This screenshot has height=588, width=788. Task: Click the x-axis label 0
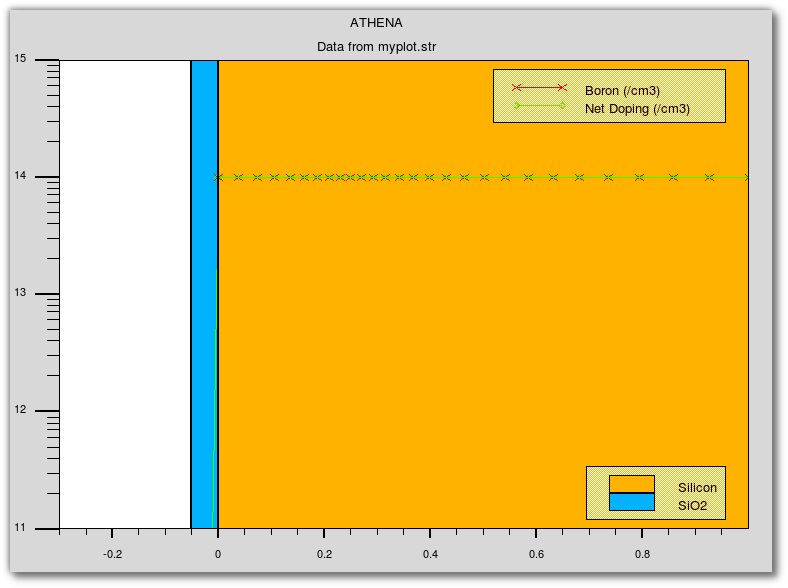point(218,554)
